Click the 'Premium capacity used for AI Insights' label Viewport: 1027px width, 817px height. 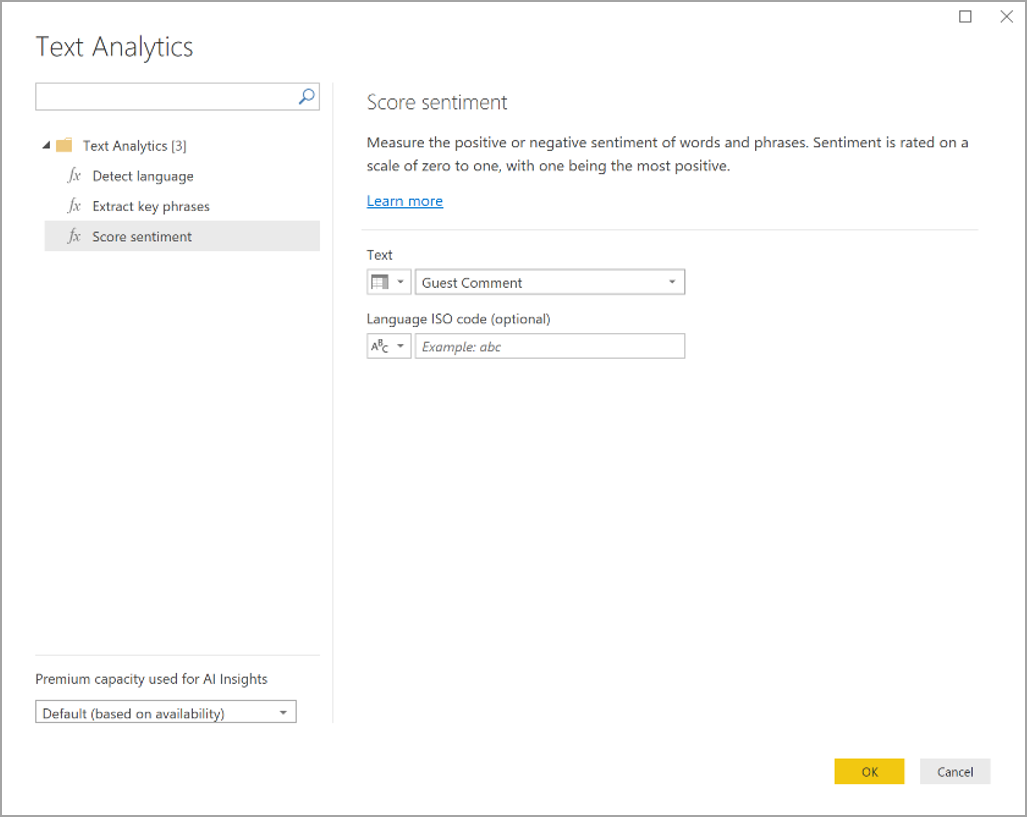click(x=151, y=679)
